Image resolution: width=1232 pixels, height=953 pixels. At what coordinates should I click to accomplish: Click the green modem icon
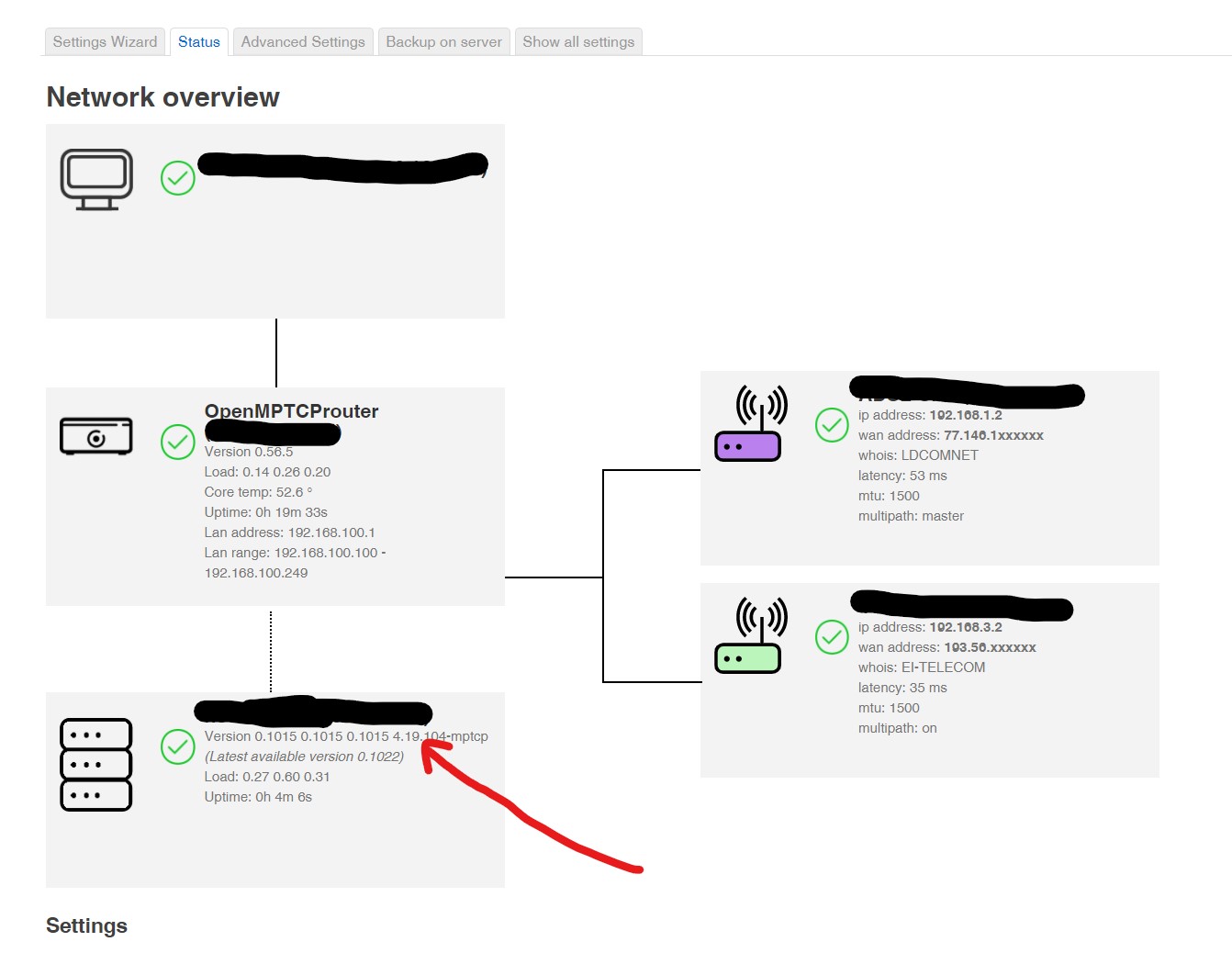751,635
